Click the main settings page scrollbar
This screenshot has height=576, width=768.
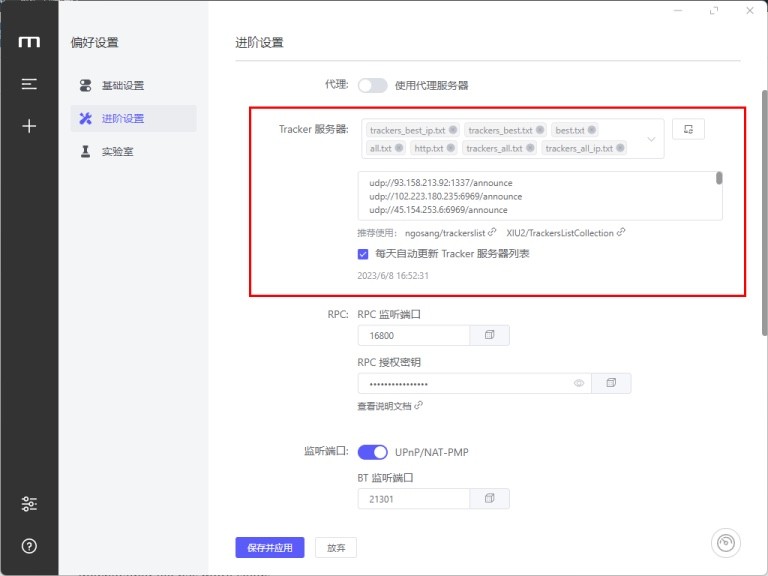[764, 213]
